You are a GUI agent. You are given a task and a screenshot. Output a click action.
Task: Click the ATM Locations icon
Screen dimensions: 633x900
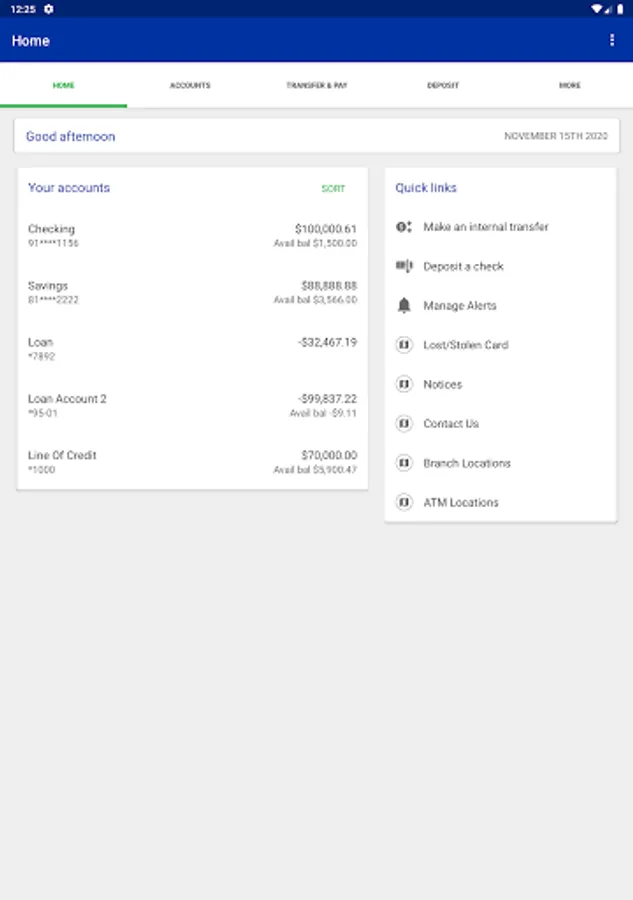(404, 502)
